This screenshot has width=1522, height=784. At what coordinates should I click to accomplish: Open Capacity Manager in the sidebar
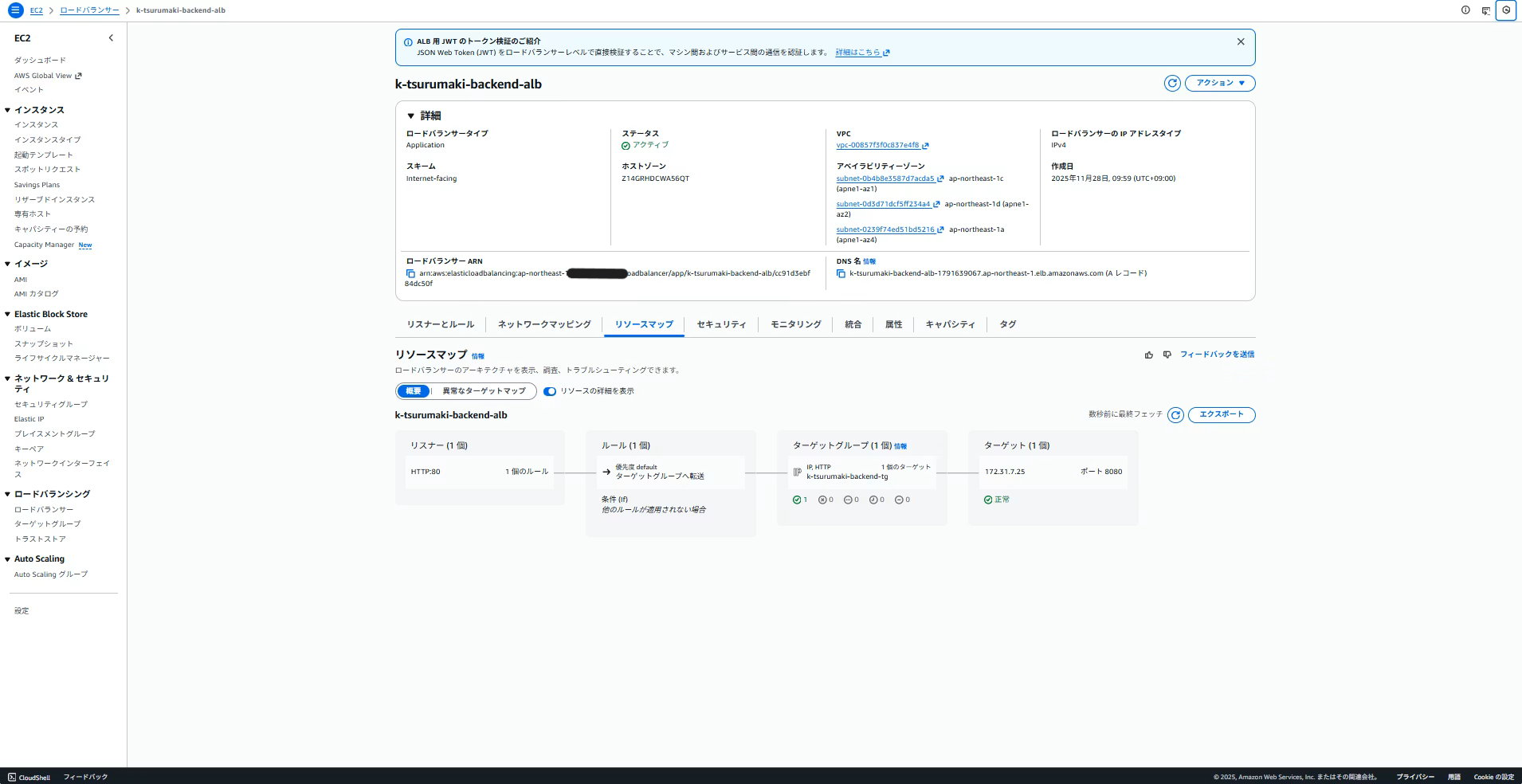[x=44, y=245]
